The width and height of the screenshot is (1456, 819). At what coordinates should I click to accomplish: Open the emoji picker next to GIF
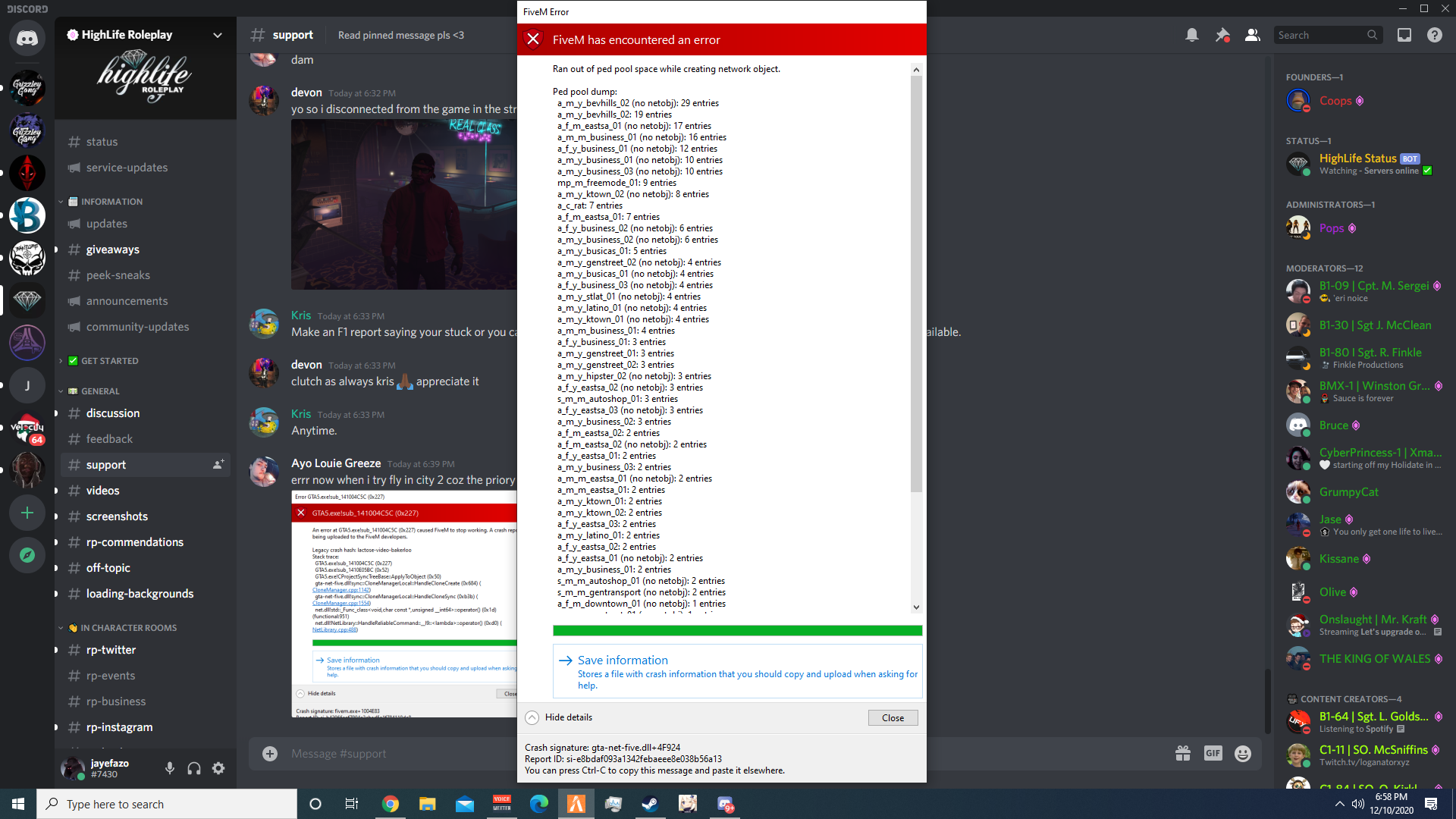(1243, 753)
